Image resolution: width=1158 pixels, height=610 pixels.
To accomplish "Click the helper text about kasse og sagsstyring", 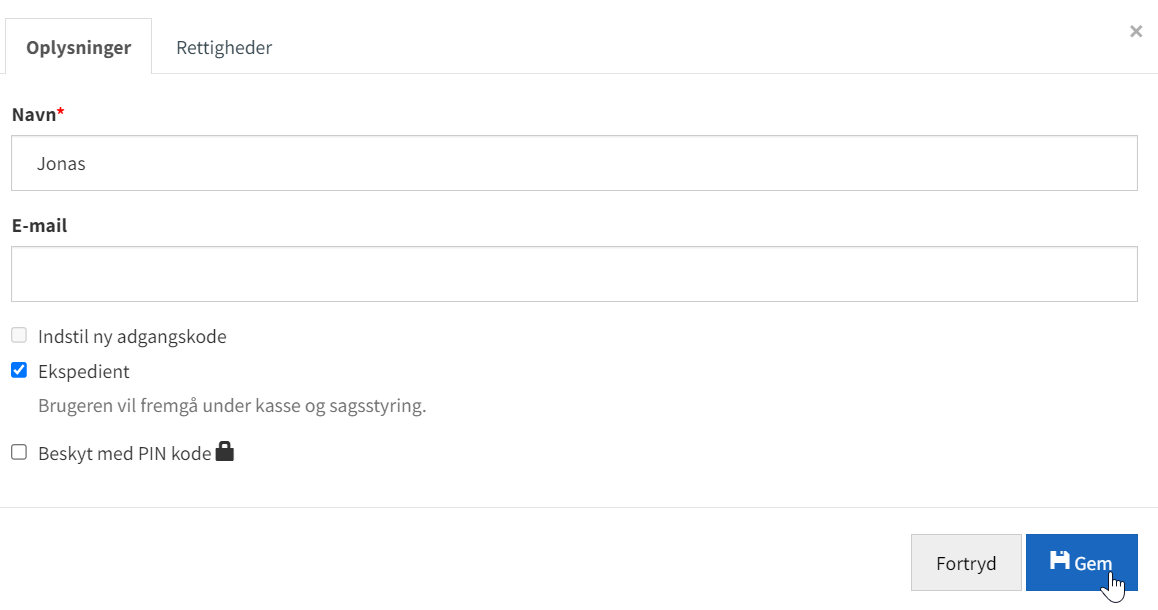I will pyautogui.click(x=232, y=405).
